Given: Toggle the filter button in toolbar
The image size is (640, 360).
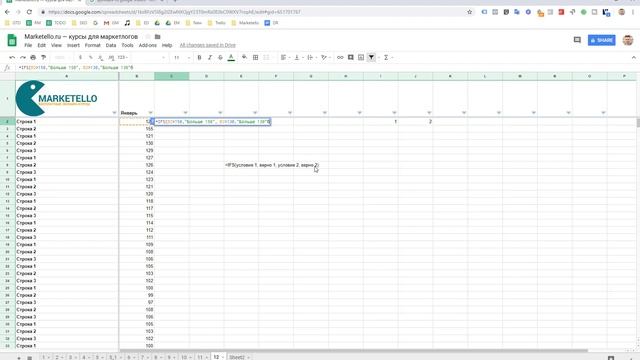Looking at the screenshot, I should click(371, 58).
